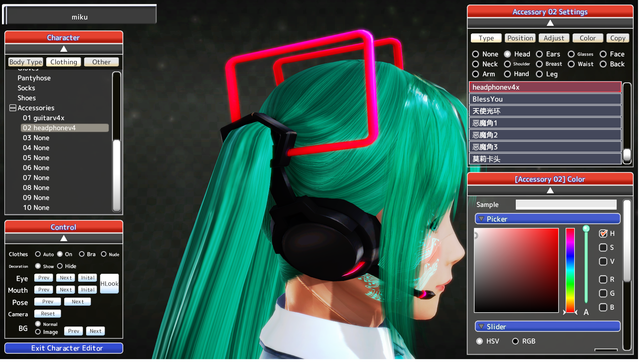Switch to the Adjust tab
640x362 pixels.
(x=554, y=38)
